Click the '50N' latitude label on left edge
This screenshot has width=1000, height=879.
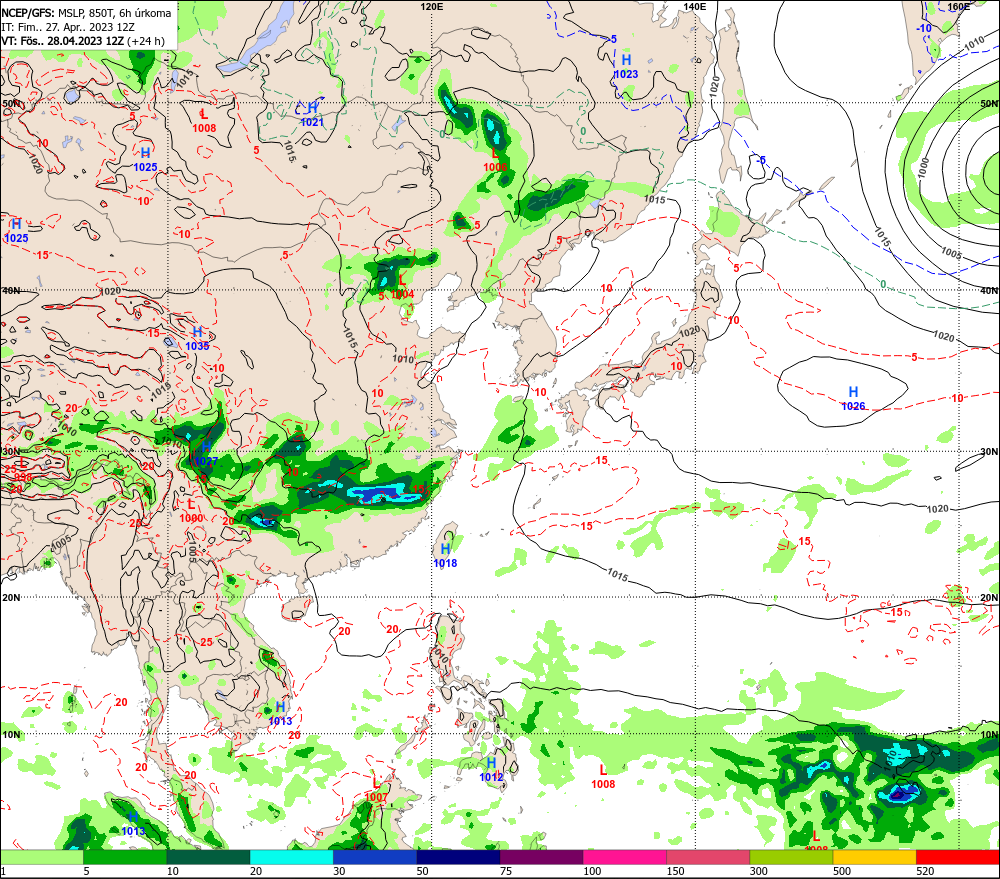(x=11, y=103)
